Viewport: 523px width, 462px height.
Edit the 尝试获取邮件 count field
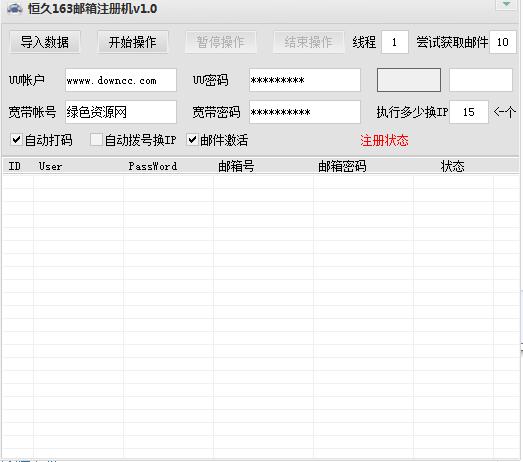pyautogui.click(x=503, y=42)
